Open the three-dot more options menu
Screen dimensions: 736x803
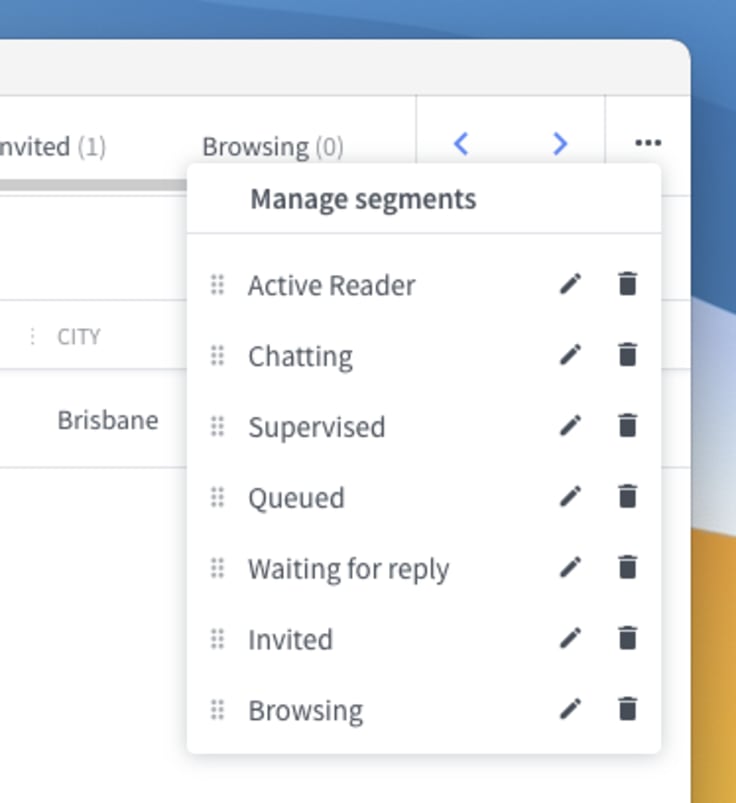(648, 142)
